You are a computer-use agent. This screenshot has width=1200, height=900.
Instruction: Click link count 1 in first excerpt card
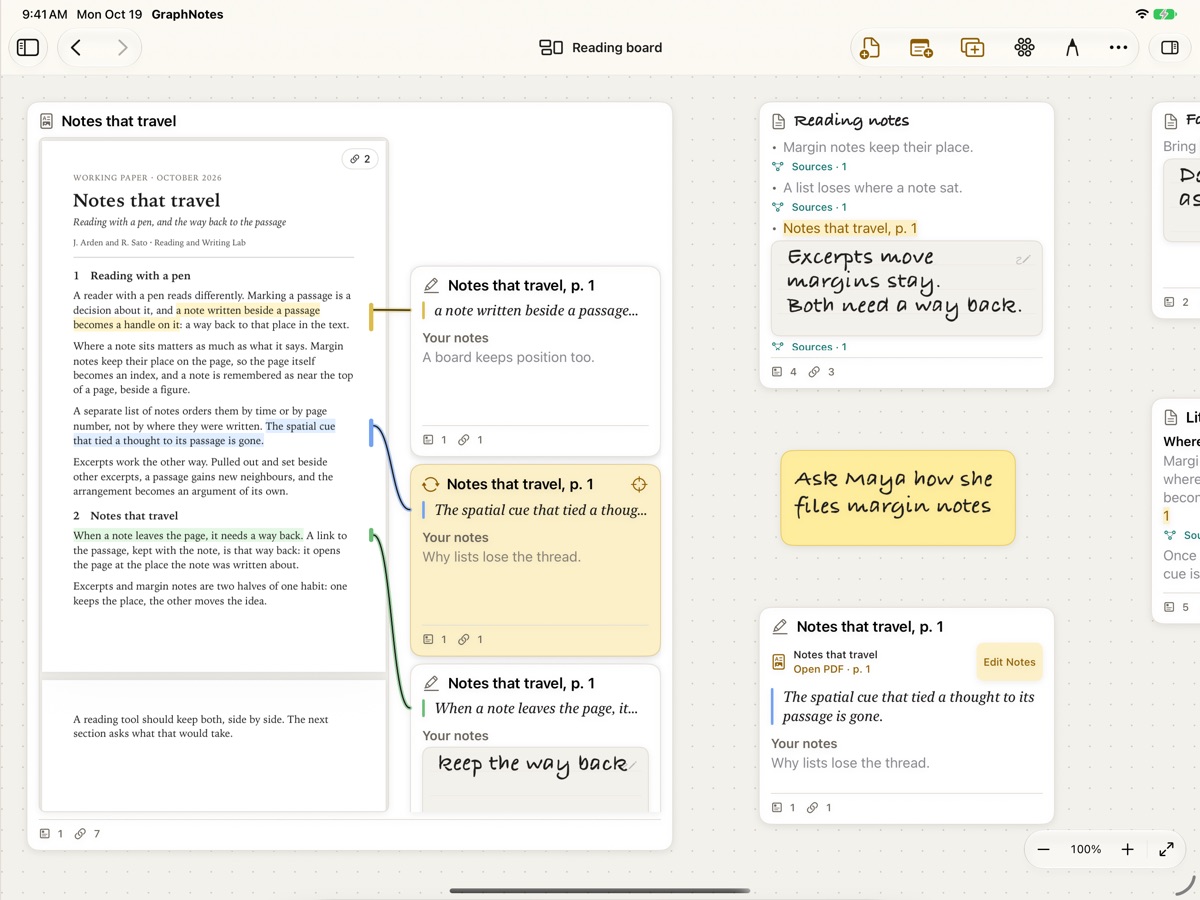pyautogui.click(x=471, y=440)
